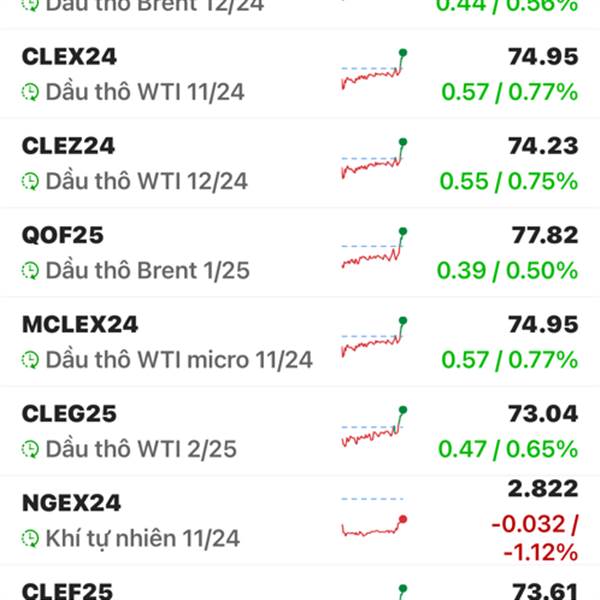This screenshot has width=600, height=600.
Task: Open the CLEX24 sparkline chart
Action: click(x=374, y=69)
